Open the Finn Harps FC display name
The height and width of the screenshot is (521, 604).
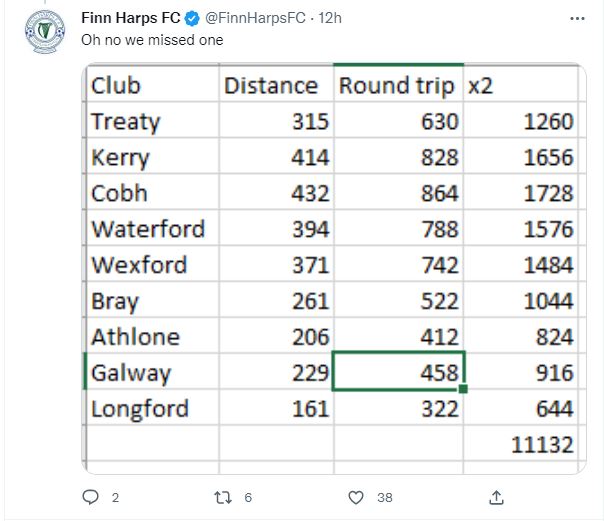[131, 18]
